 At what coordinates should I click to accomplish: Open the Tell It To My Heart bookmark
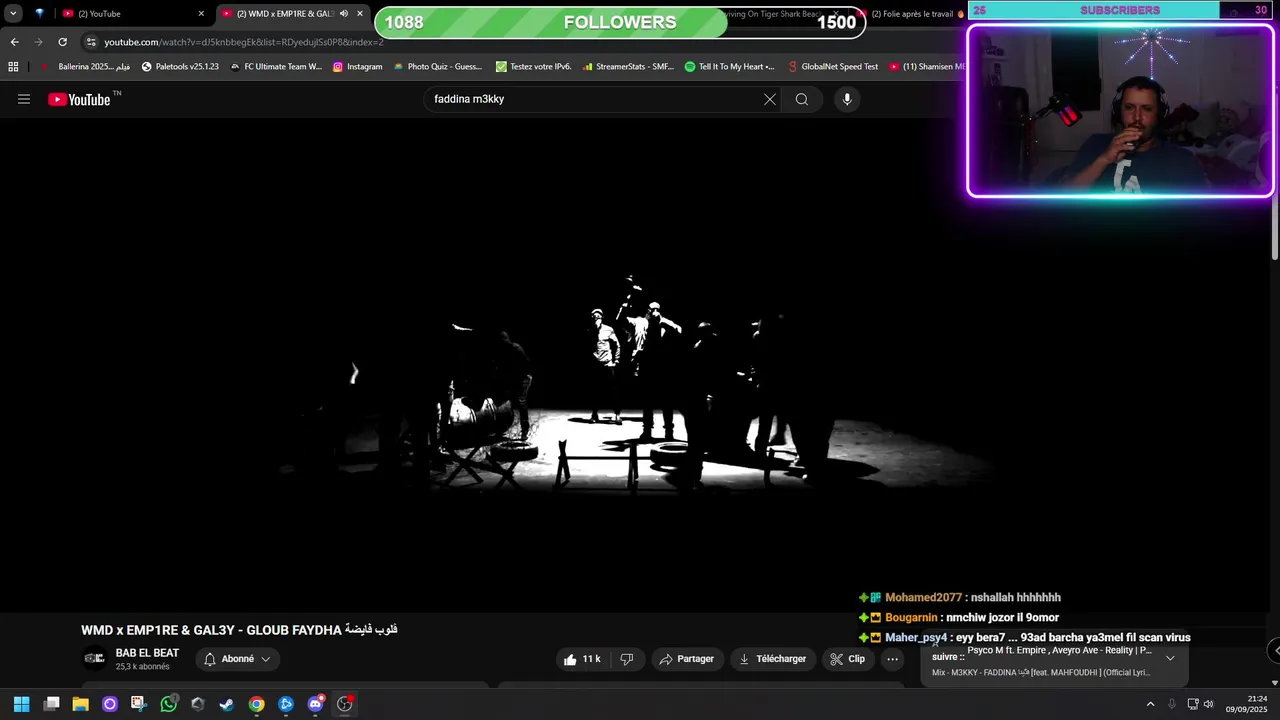pyautogui.click(x=730, y=67)
